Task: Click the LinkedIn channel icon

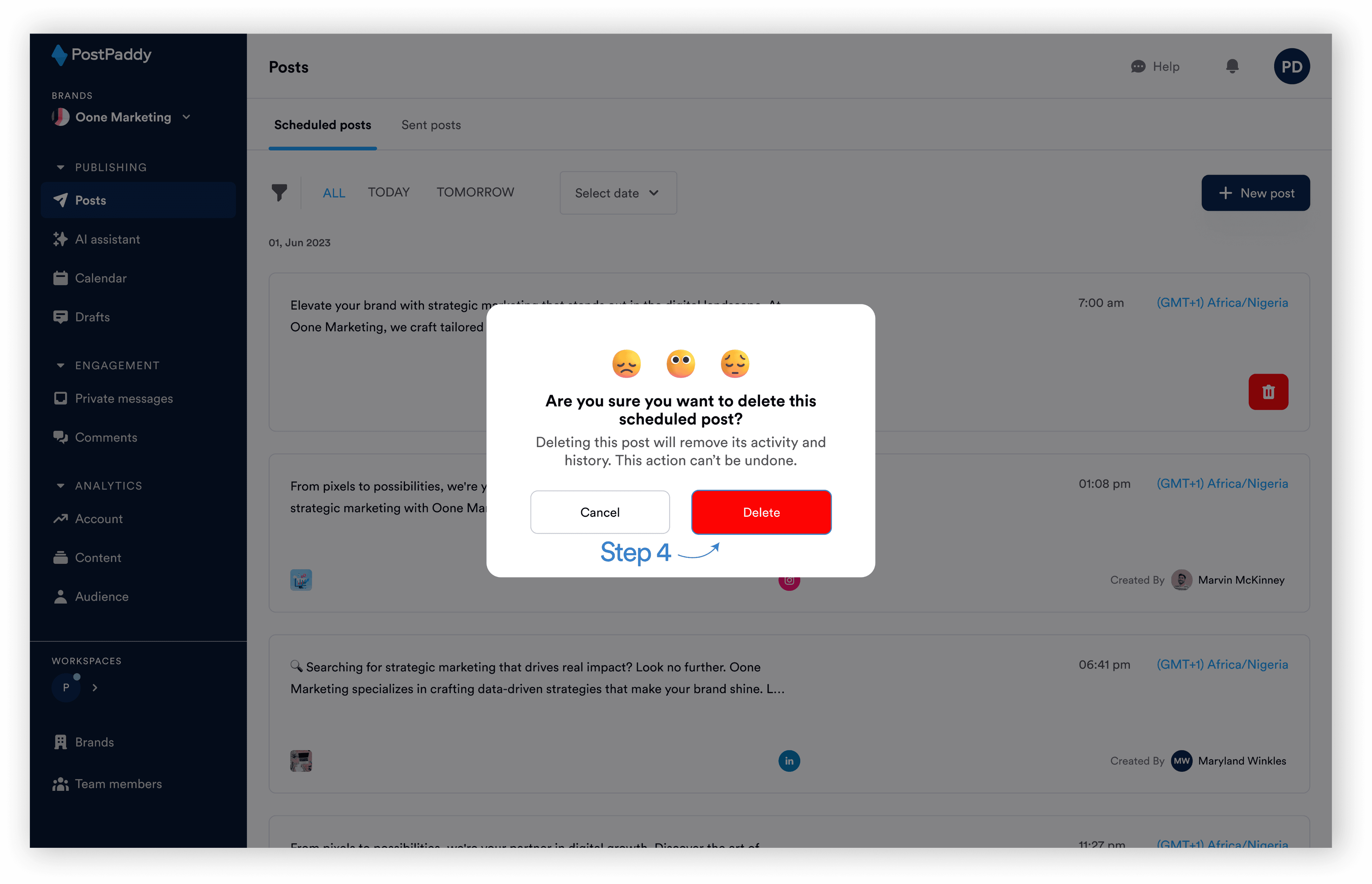Action: coord(789,761)
